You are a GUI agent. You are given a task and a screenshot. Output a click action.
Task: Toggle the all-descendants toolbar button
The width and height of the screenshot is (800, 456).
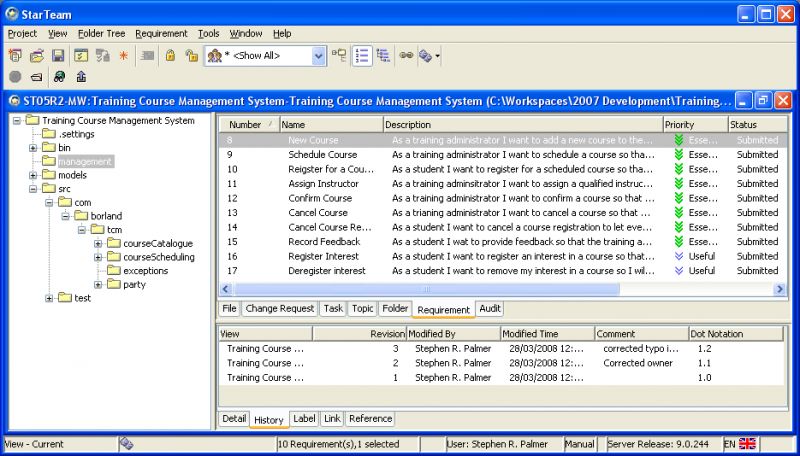point(340,56)
